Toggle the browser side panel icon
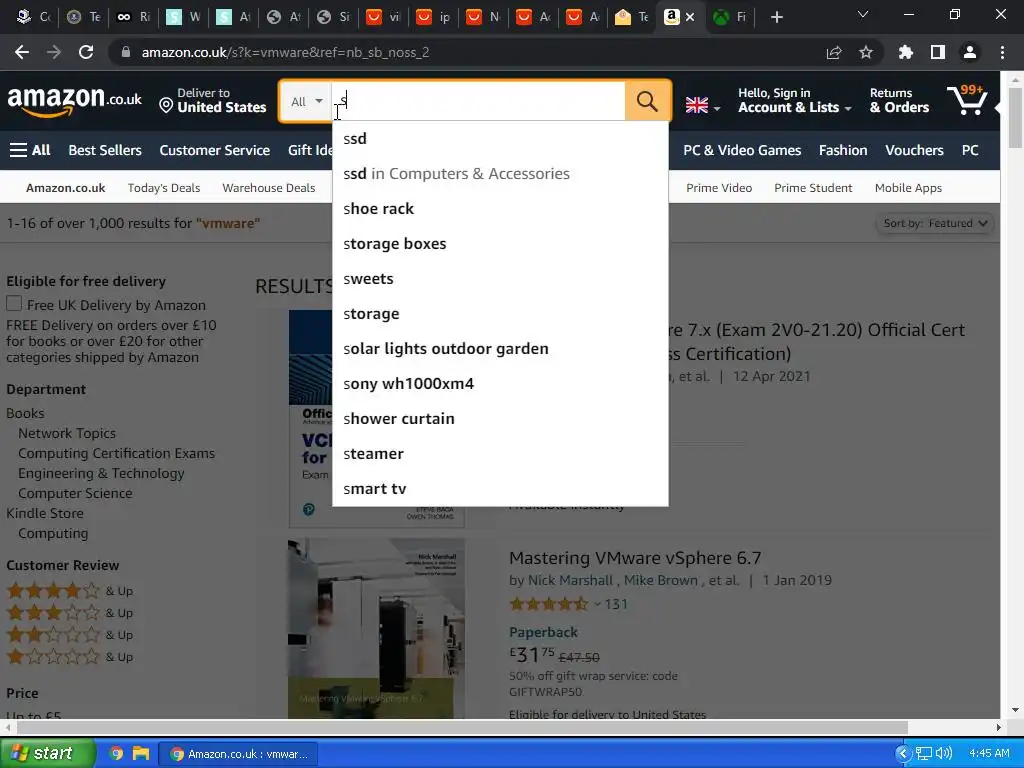Image resolution: width=1024 pixels, height=768 pixels. click(x=938, y=52)
